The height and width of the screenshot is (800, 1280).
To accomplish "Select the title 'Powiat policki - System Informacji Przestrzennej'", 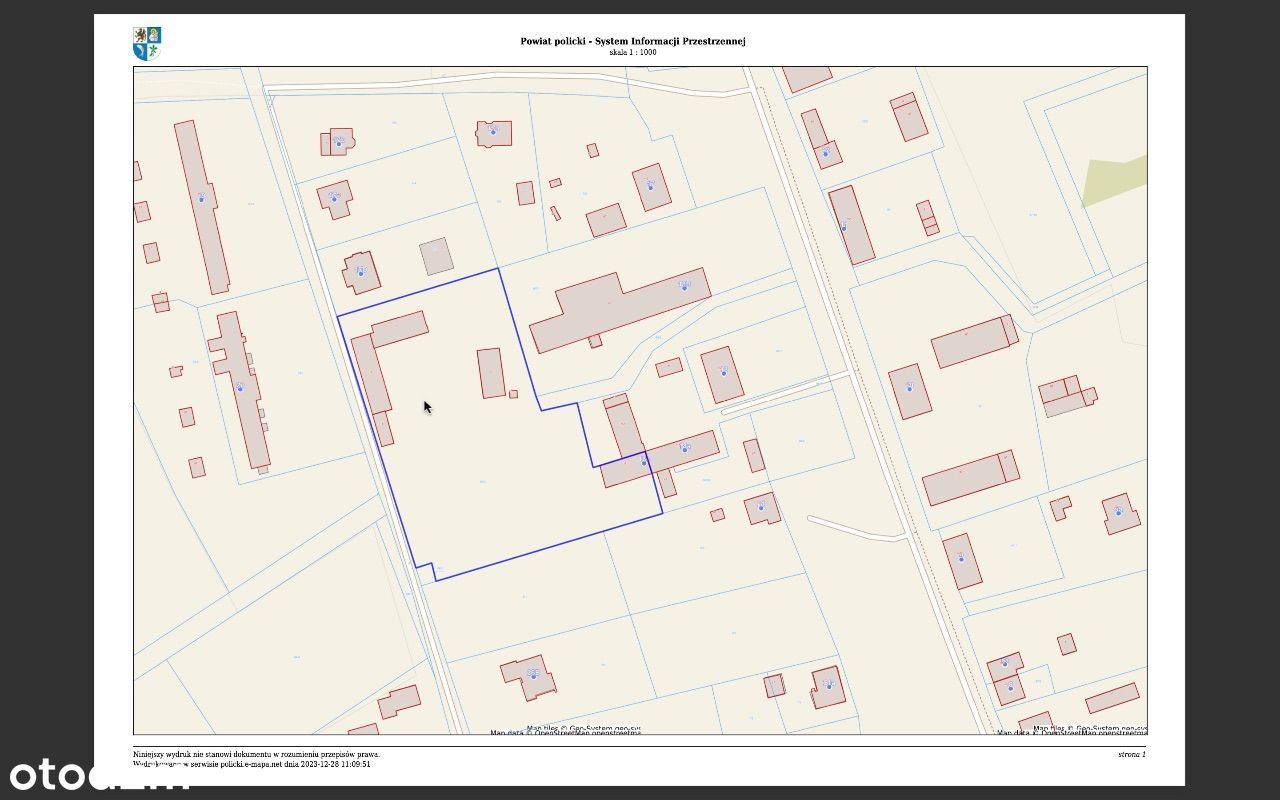I will (633, 41).
